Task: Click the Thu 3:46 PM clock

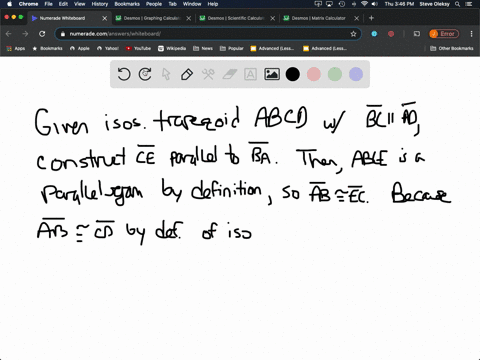Action: click(399, 4)
